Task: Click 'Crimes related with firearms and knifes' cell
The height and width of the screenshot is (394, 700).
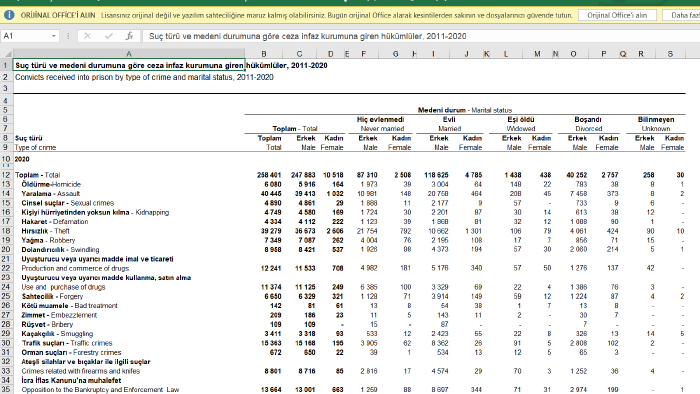Action: coord(80,371)
